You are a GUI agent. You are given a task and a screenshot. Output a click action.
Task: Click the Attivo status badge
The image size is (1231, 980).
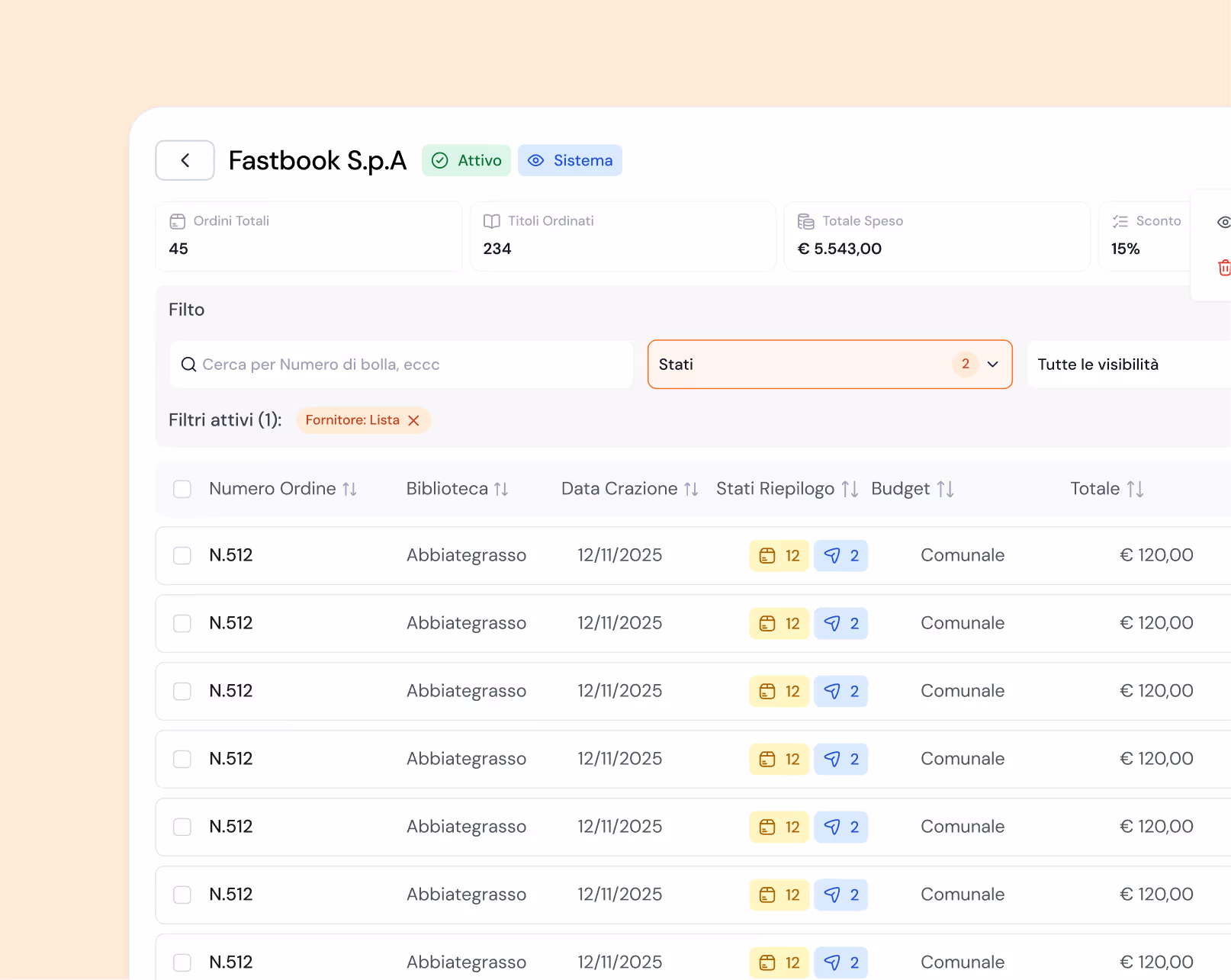click(466, 160)
